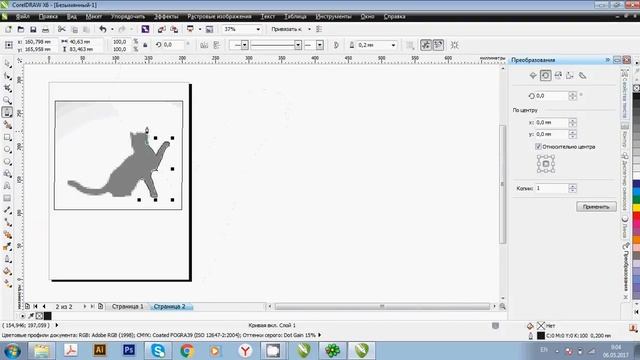
Task: Go to previous page arrow in navigator
Action: (44, 307)
